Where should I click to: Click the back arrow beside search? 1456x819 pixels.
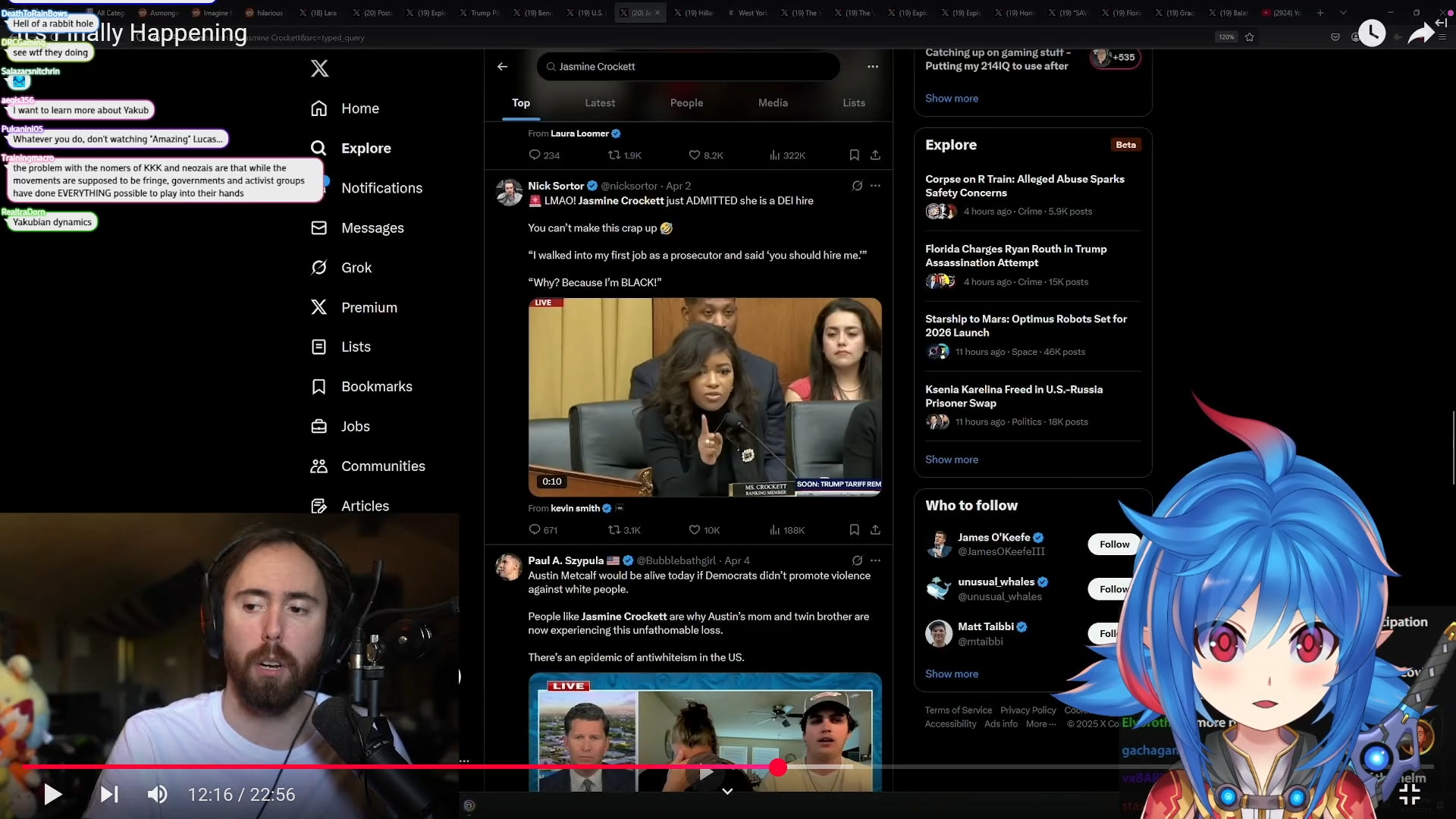pos(502,67)
